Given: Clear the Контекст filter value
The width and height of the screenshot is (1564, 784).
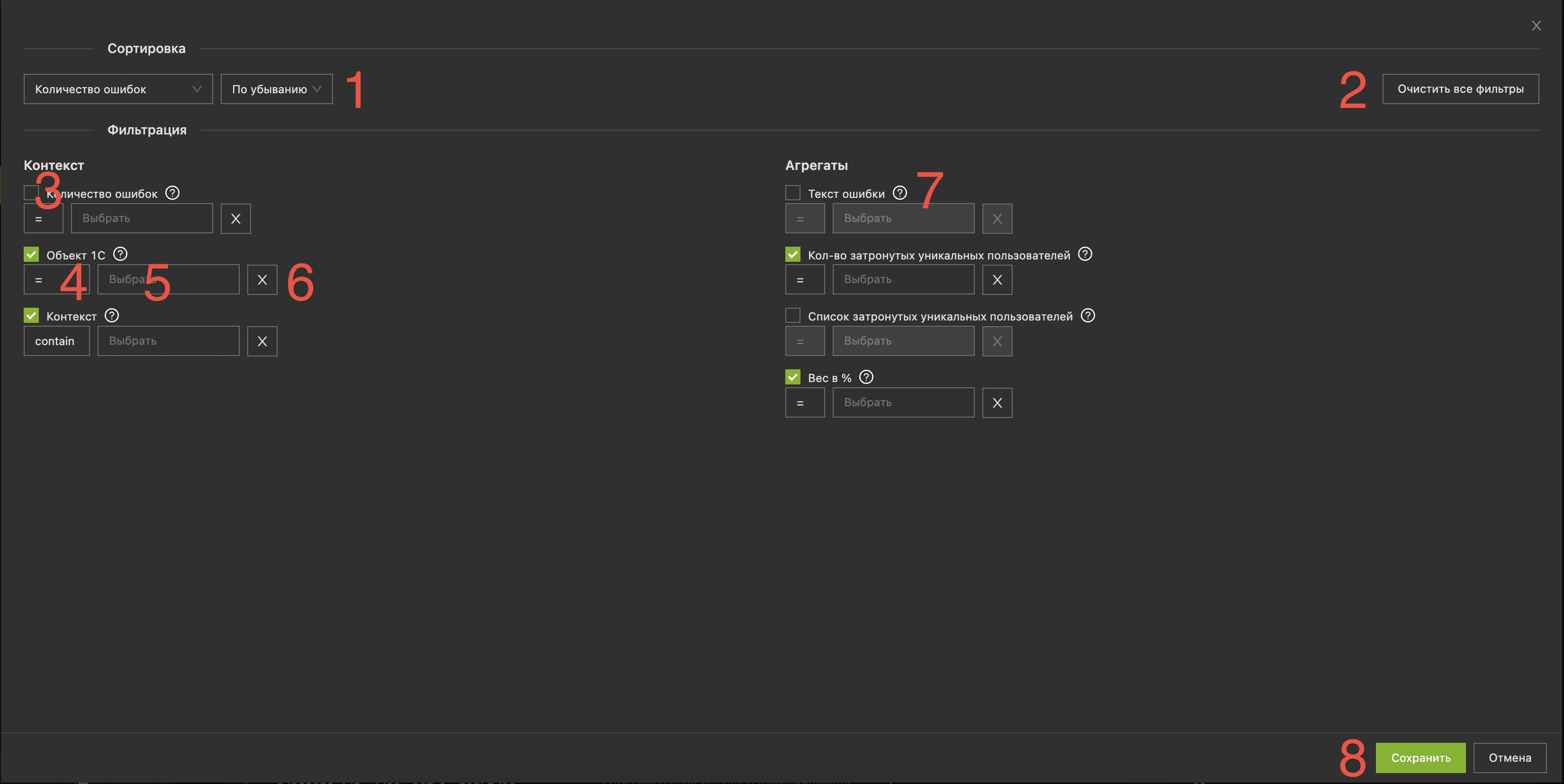Looking at the screenshot, I should 262,341.
